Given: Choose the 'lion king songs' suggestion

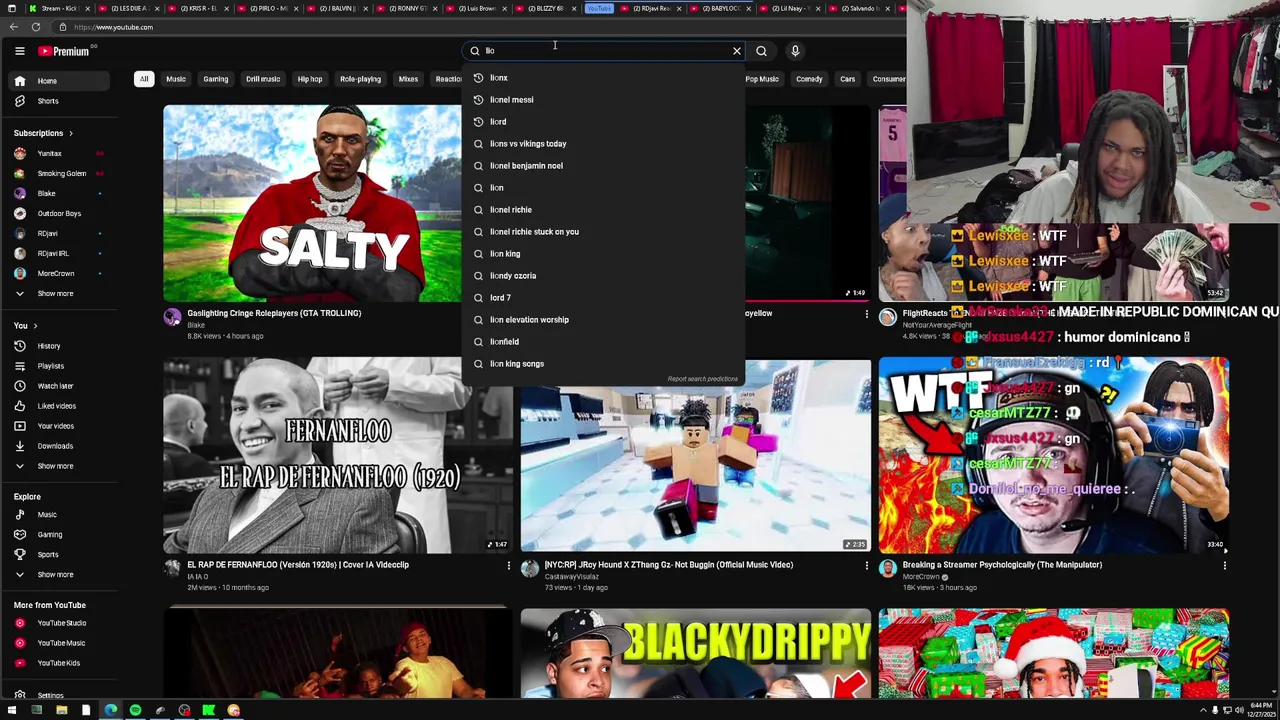Looking at the screenshot, I should click(x=605, y=364).
